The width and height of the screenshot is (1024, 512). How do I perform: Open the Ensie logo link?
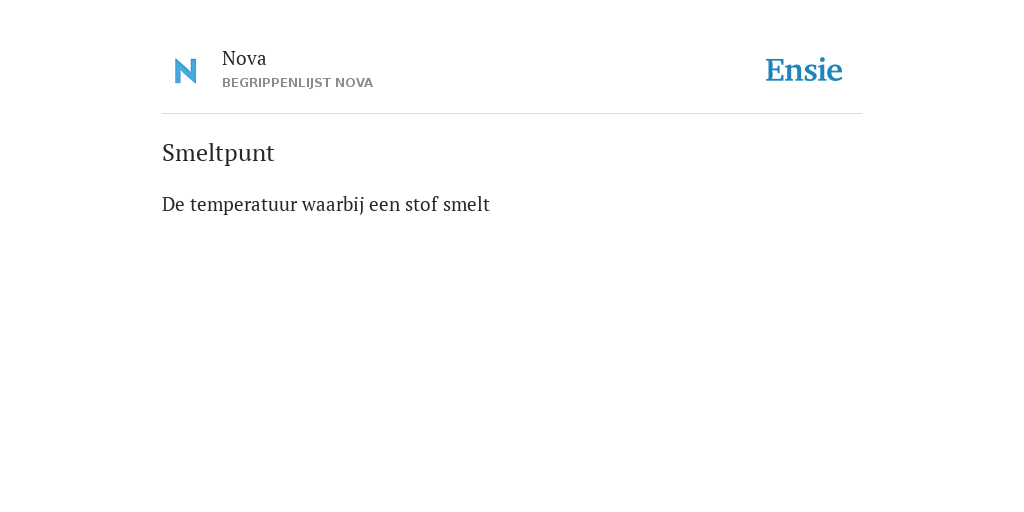coord(804,70)
